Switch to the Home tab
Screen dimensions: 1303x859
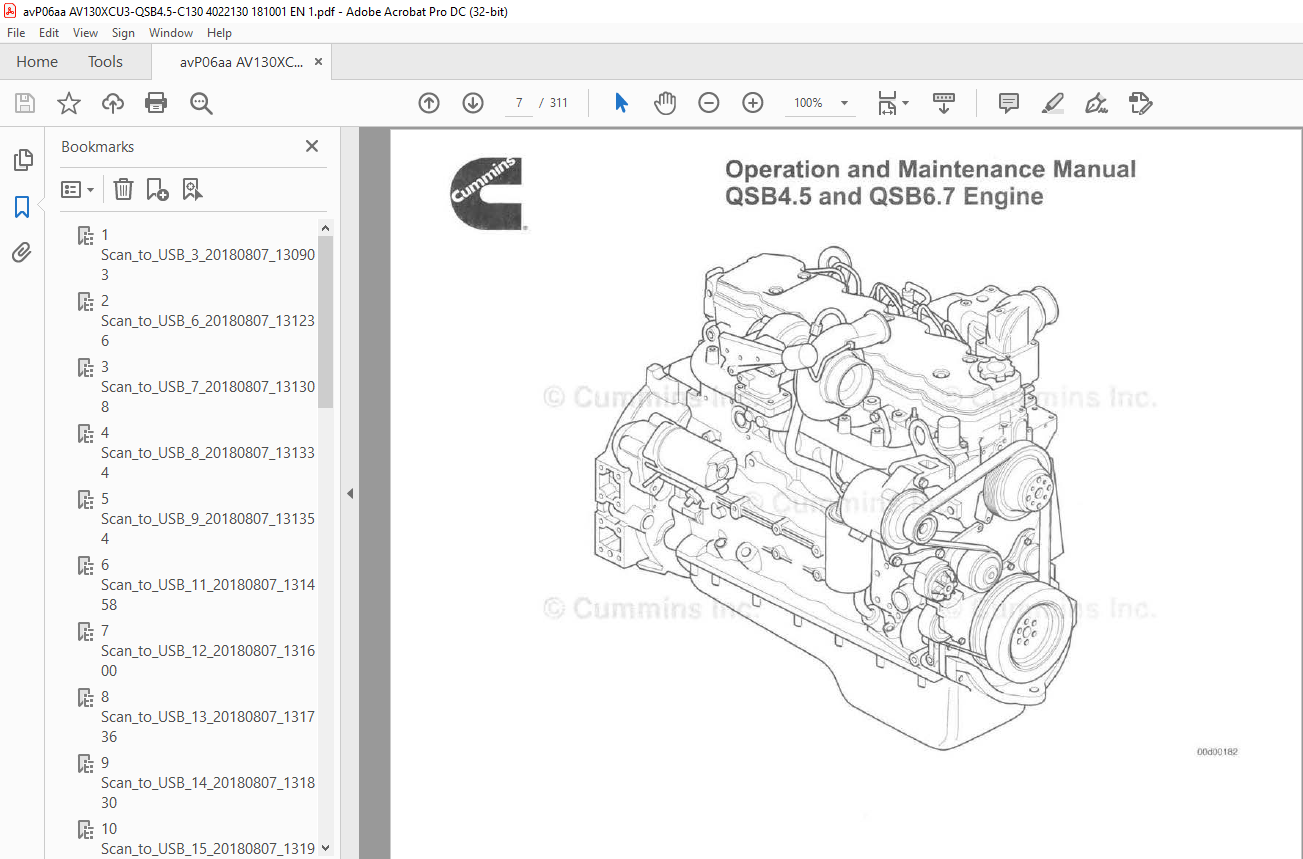pos(37,62)
